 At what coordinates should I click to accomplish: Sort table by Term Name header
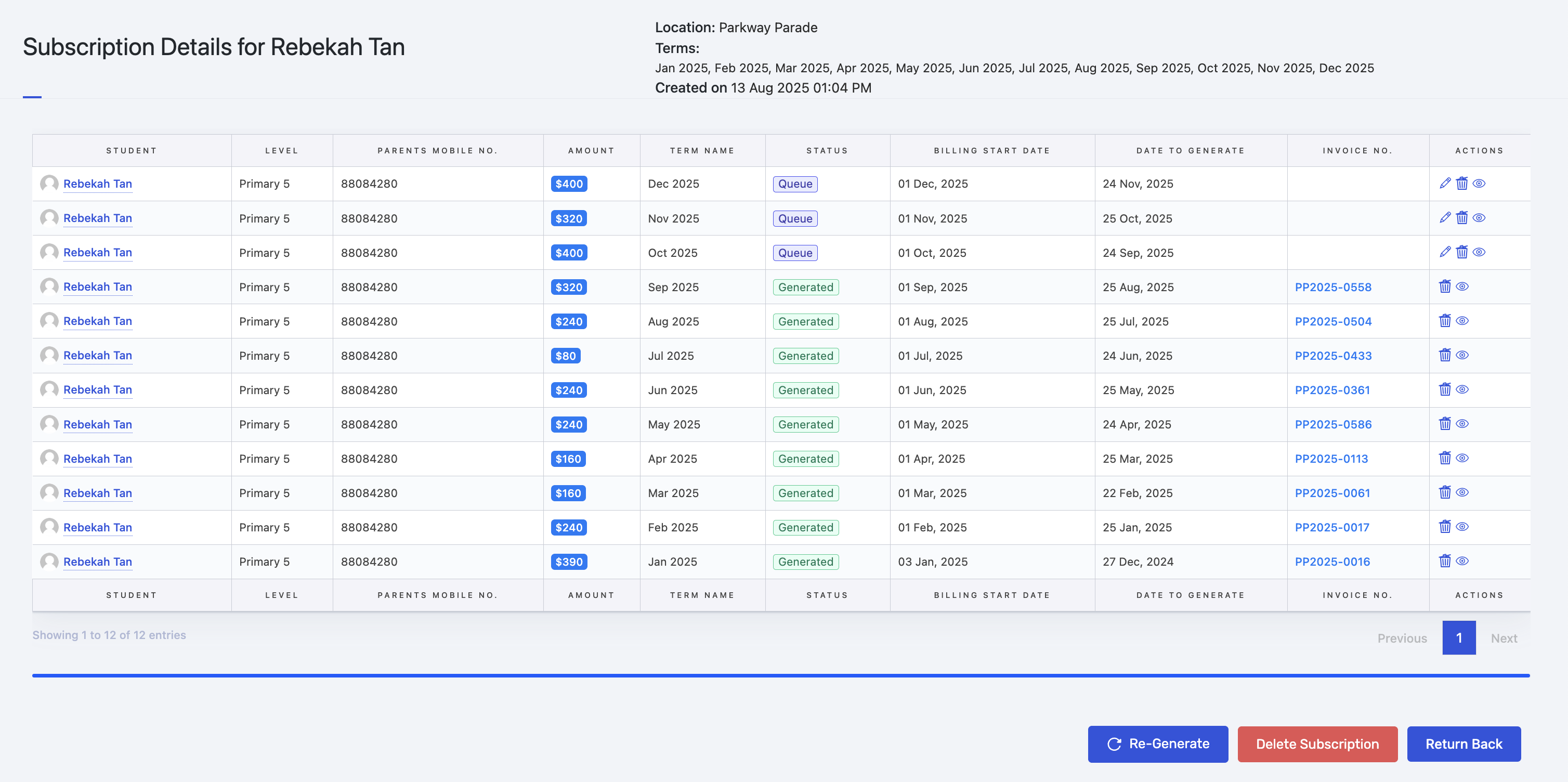coord(702,150)
